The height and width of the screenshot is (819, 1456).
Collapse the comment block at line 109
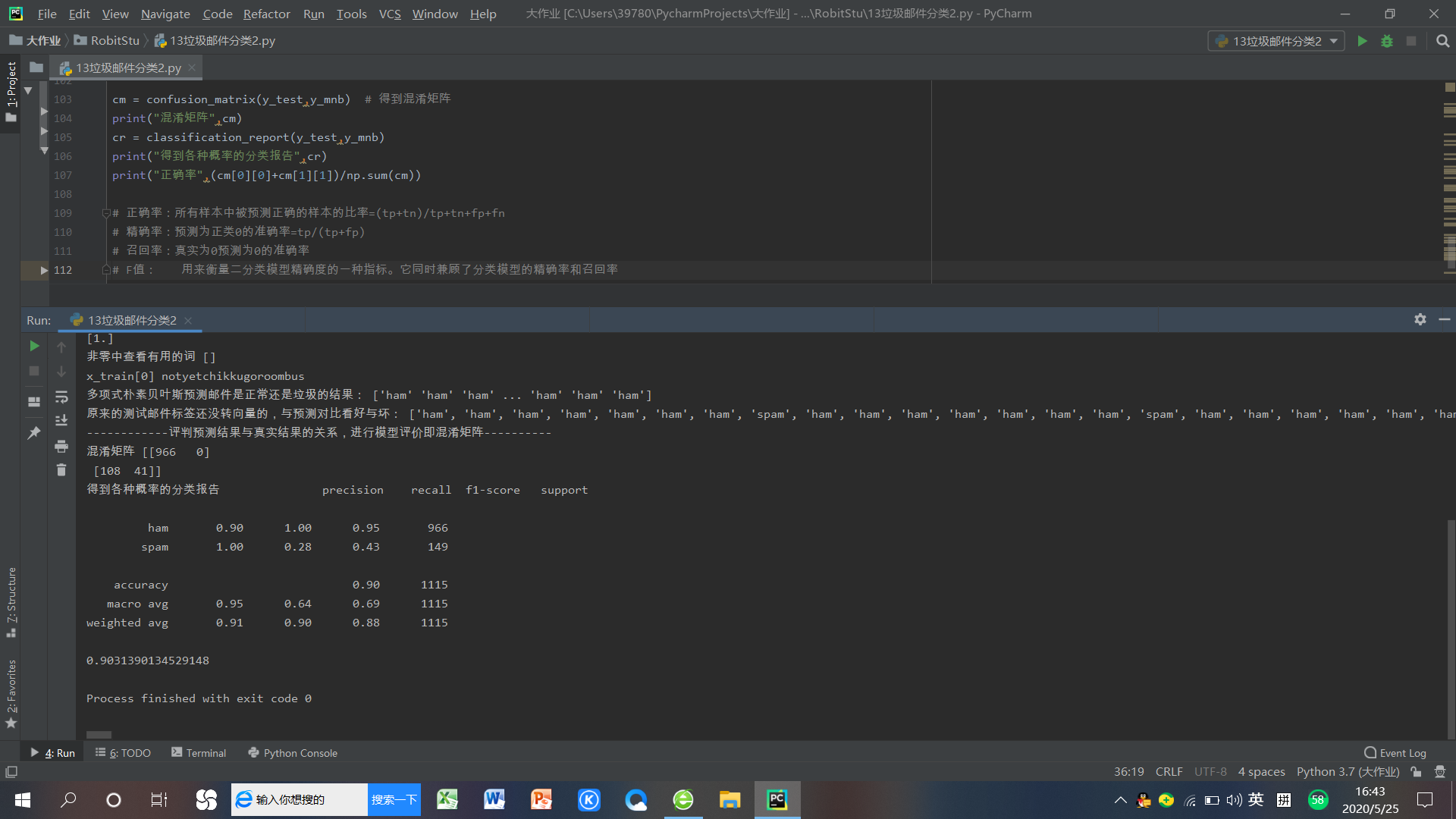pos(106,213)
